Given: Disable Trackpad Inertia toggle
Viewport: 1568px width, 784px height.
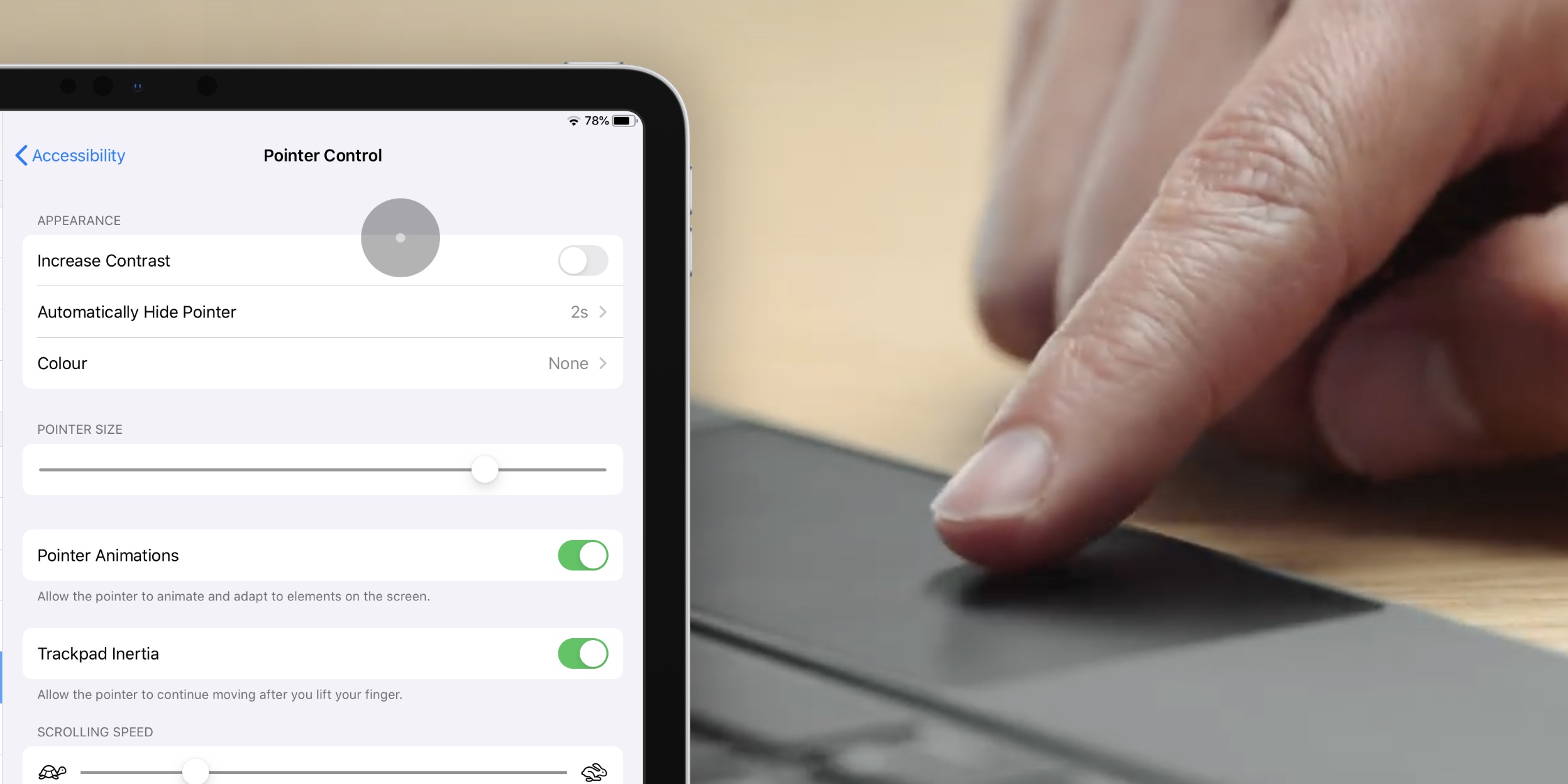Looking at the screenshot, I should pos(583,654).
